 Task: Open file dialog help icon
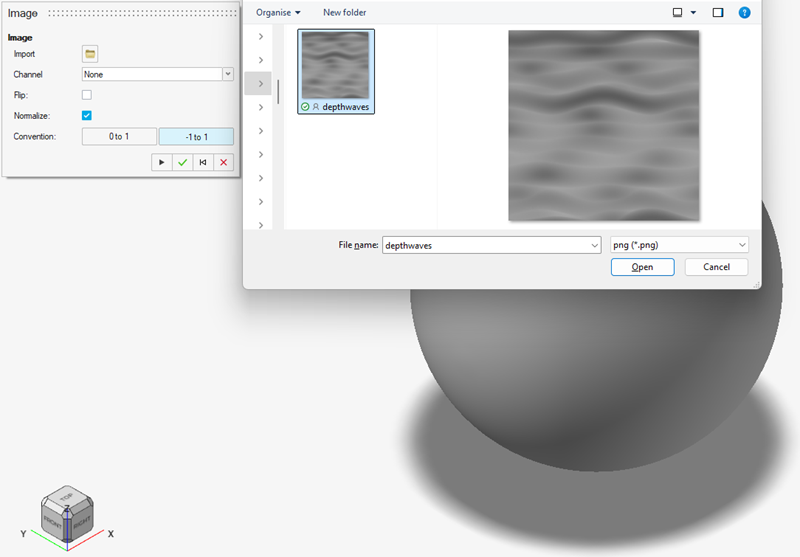pyautogui.click(x=744, y=12)
